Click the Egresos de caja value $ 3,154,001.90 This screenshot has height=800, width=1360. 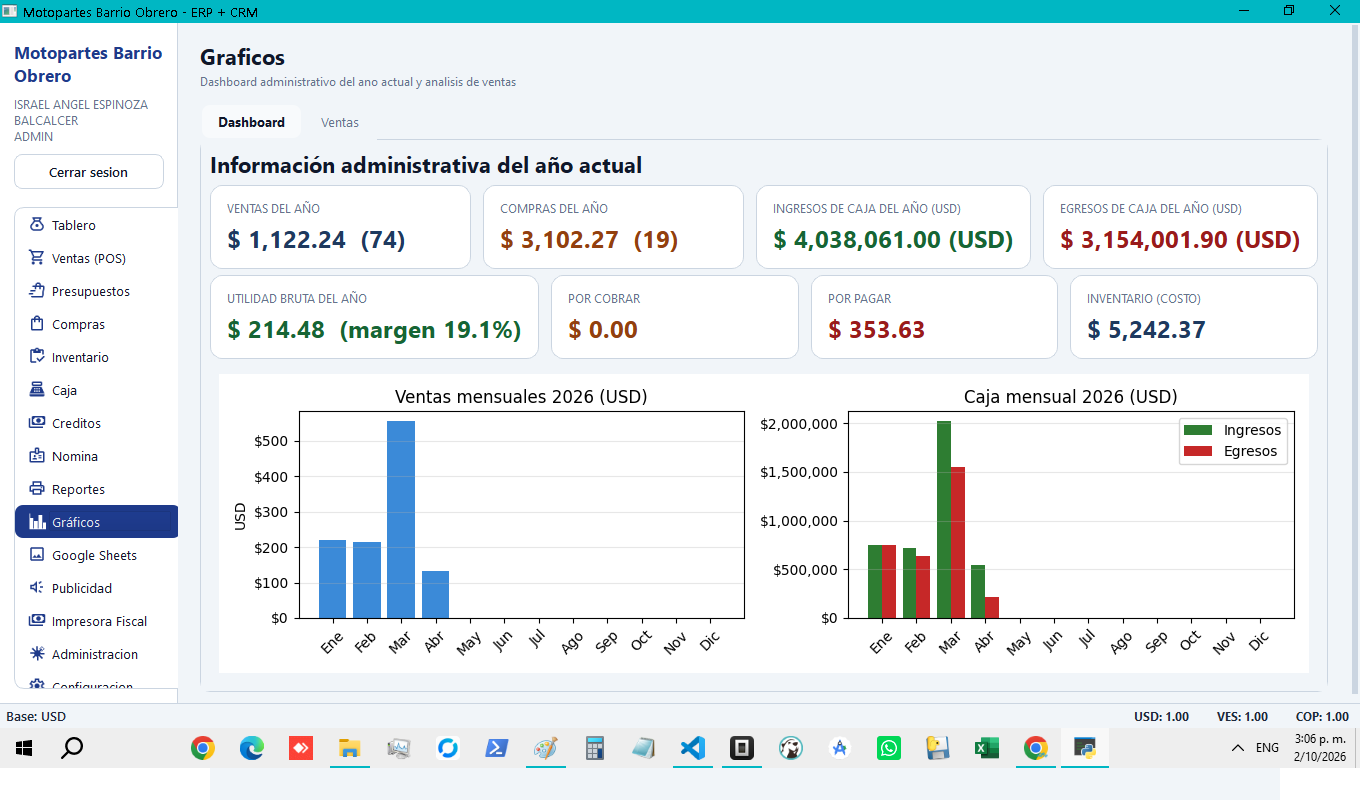(1144, 240)
